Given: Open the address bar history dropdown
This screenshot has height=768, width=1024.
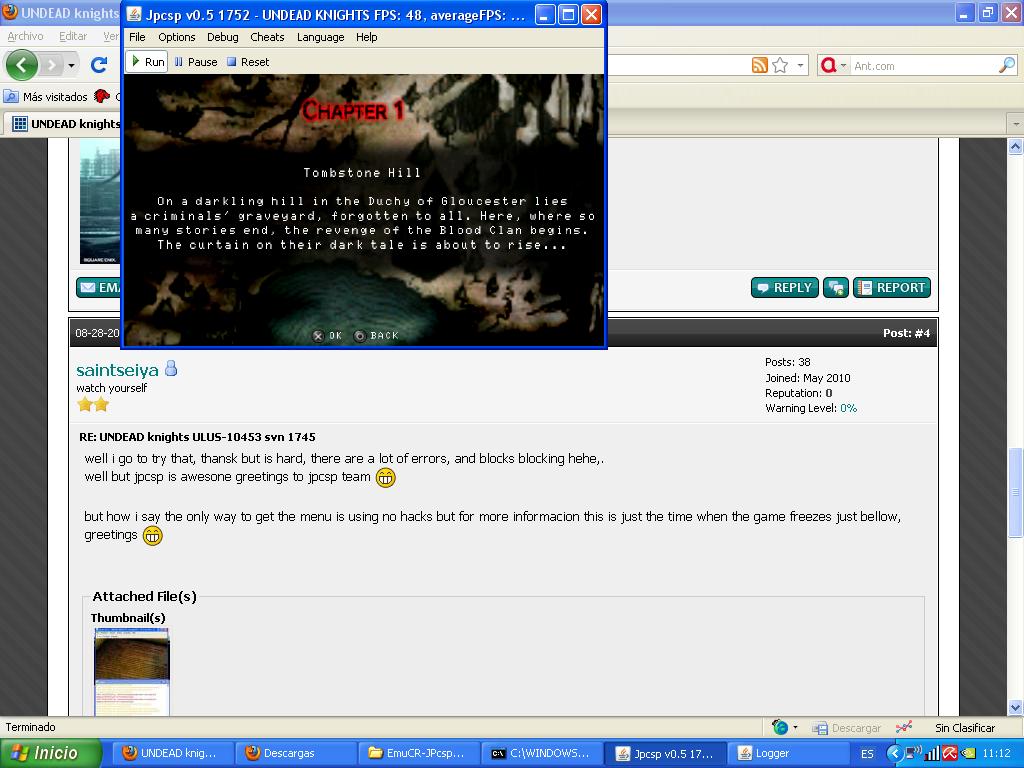Looking at the screenshot, I should point(800,66).
